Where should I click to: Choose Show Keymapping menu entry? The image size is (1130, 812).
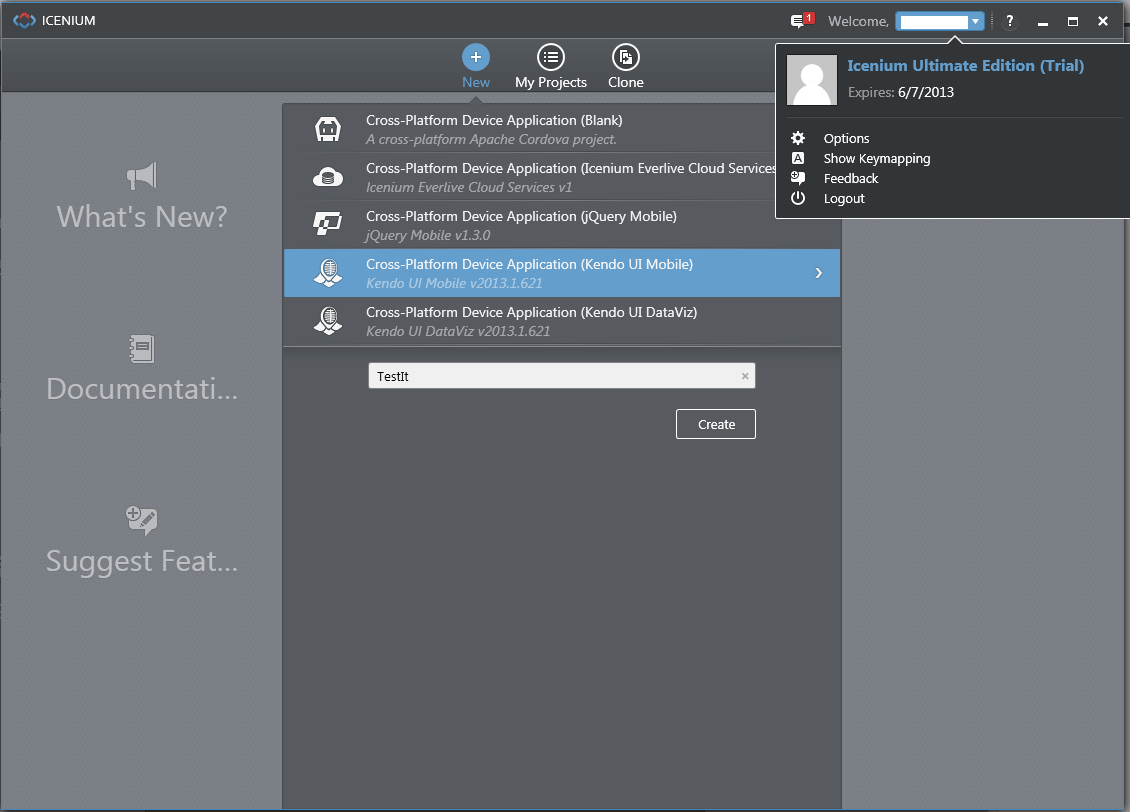(x=876, y=159)
